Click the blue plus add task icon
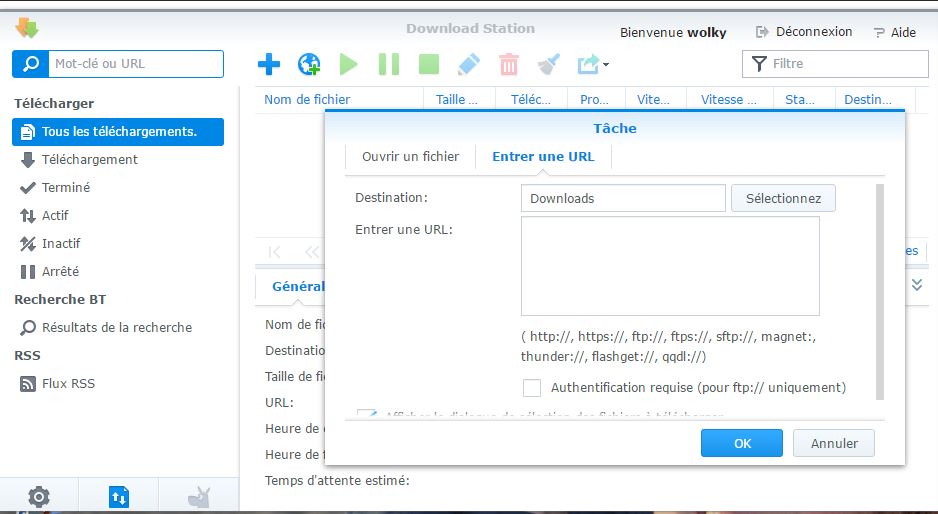938x514 pixels. pos(268,65)
